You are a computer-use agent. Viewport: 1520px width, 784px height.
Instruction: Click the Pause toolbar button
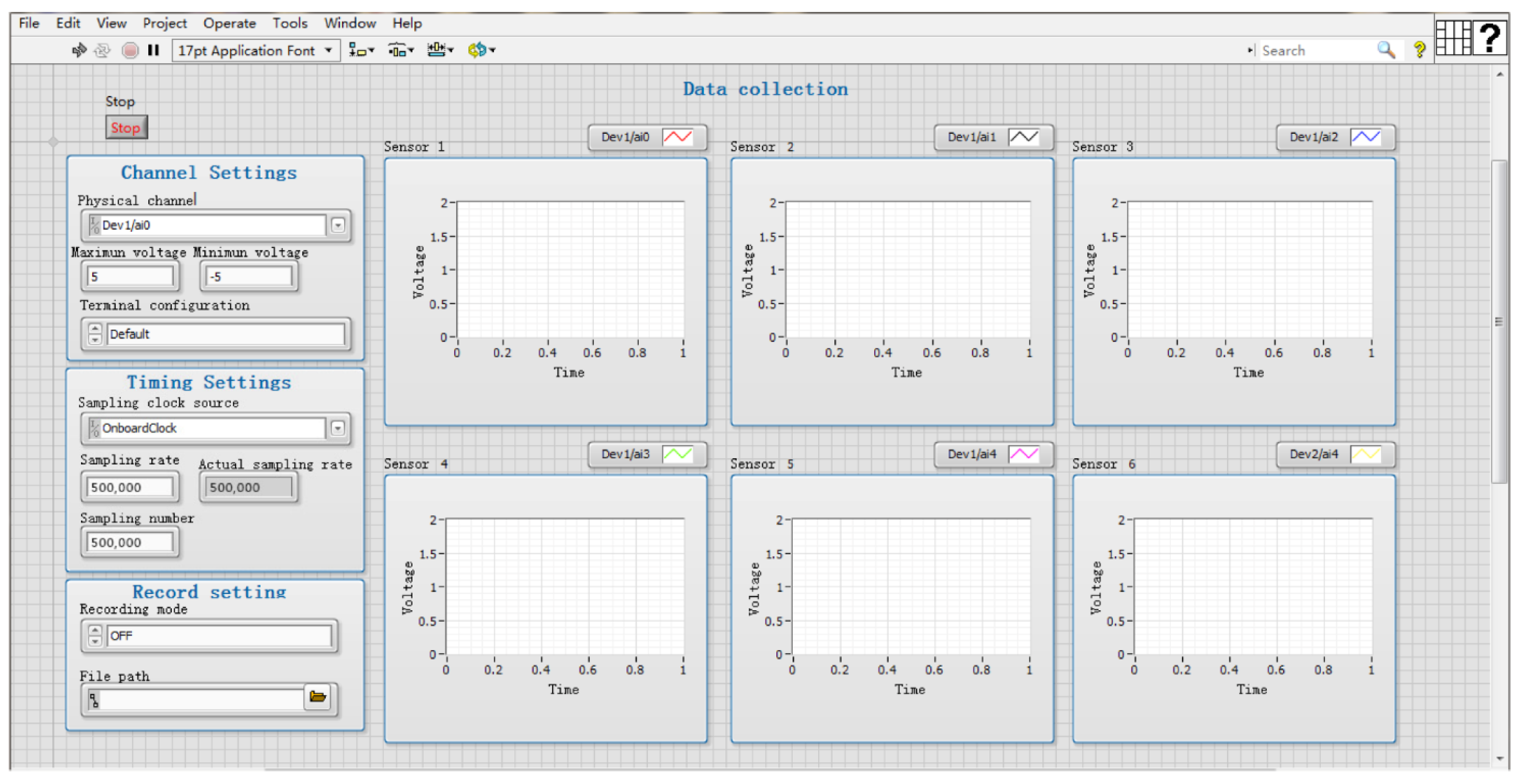[153, 51]
